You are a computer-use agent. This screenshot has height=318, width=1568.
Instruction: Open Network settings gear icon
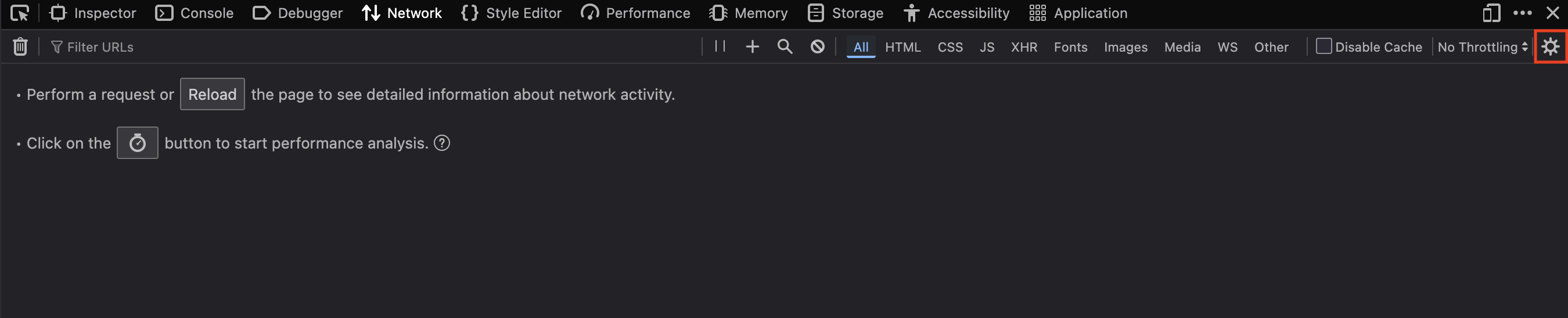[1551, 47]
